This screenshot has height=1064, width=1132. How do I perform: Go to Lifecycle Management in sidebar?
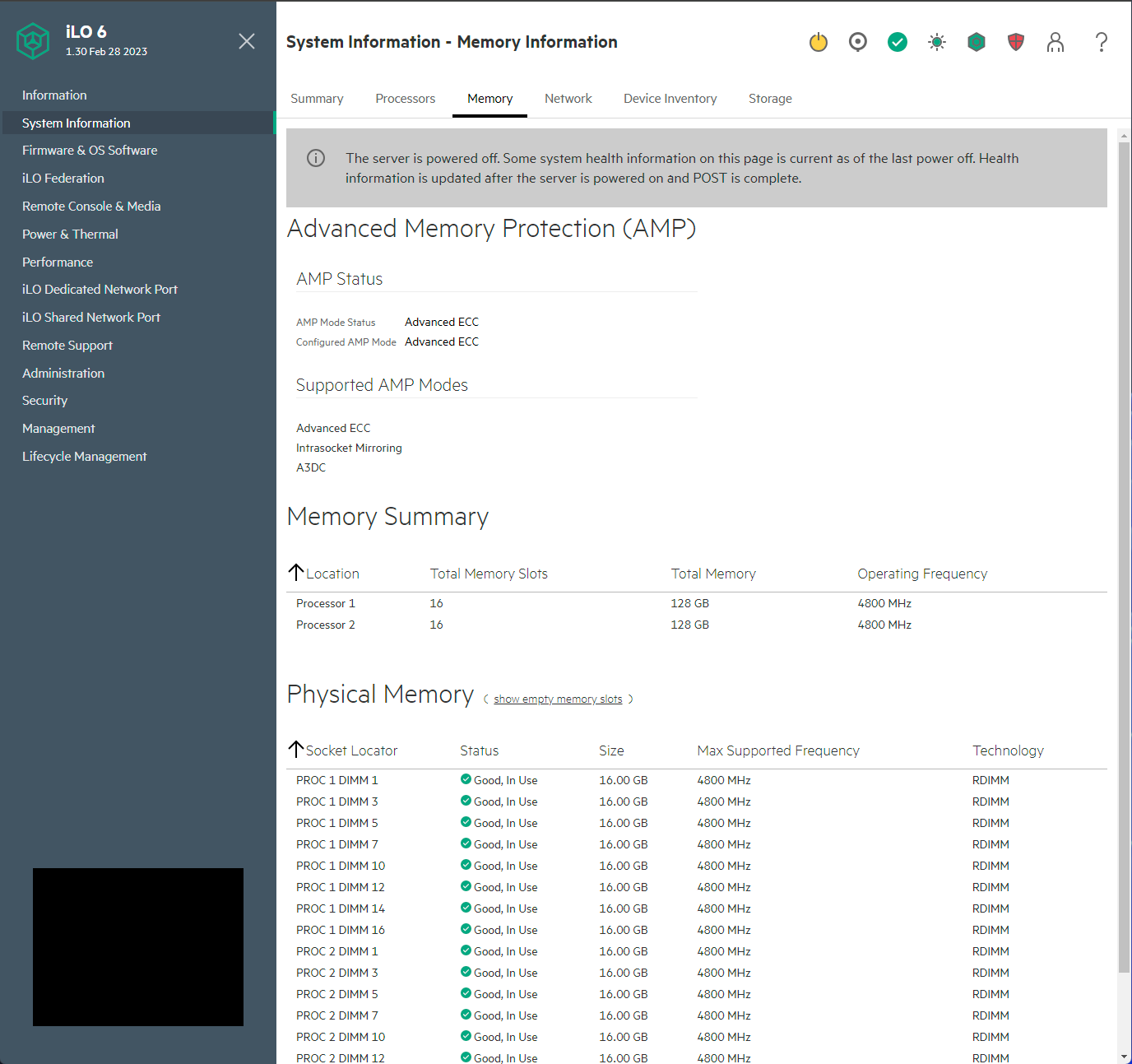click(84, 457)
